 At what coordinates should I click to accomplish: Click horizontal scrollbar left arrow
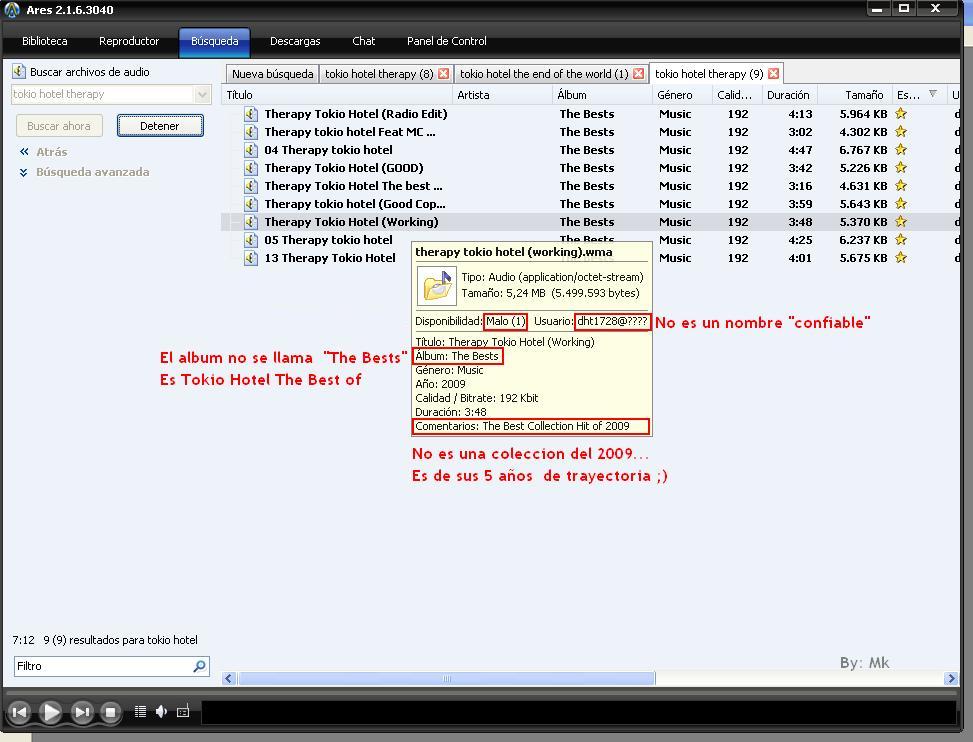[229, 679]
